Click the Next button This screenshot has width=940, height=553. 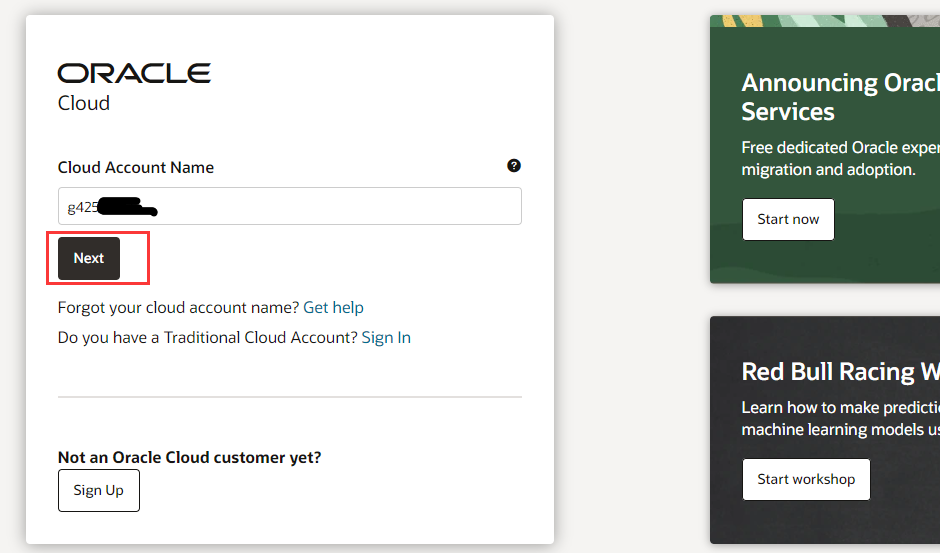89,259
